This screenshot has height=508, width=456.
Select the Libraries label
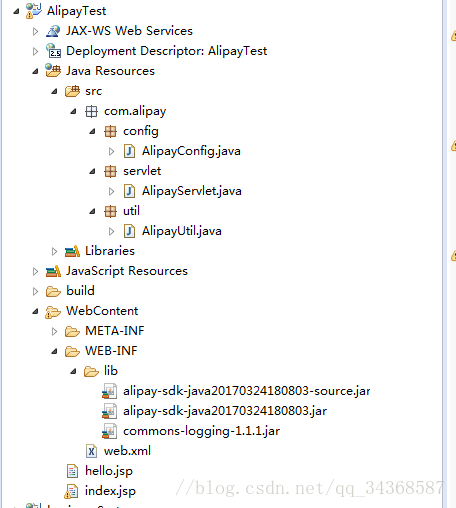[110, 251]
